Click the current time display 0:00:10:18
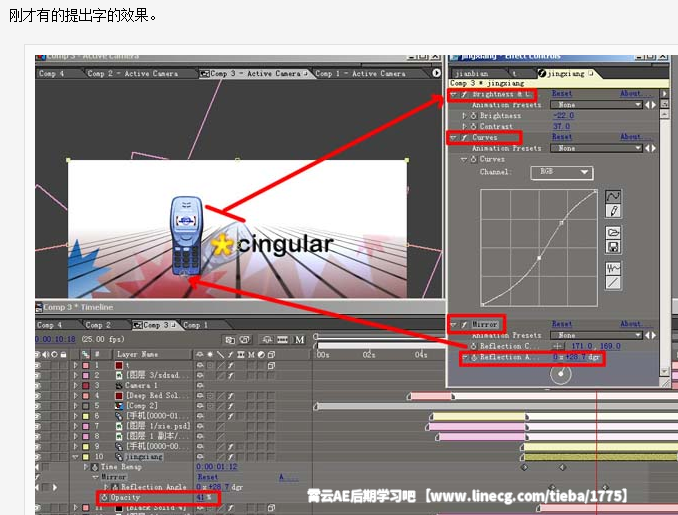 click(x=55, y=339)
